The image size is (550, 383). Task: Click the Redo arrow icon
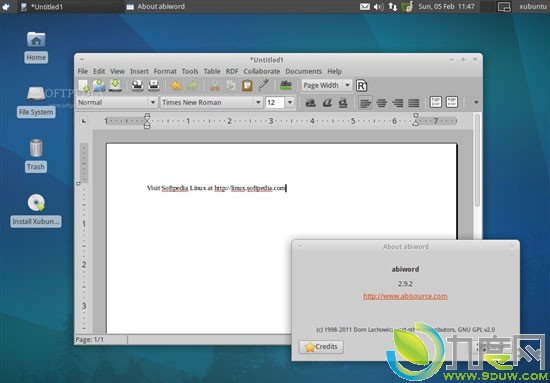click(x=193, y=86)
